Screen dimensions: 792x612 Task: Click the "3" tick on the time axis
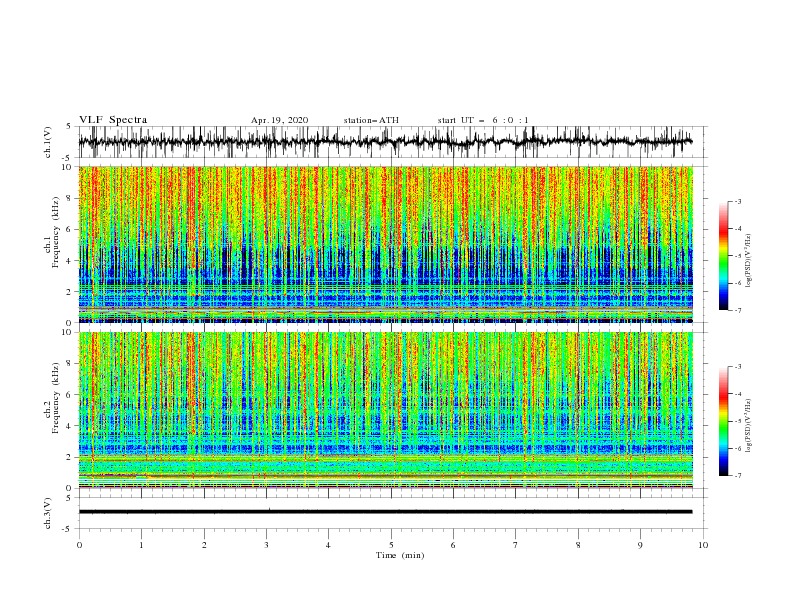pyautogui.click(x=266, y=545)
